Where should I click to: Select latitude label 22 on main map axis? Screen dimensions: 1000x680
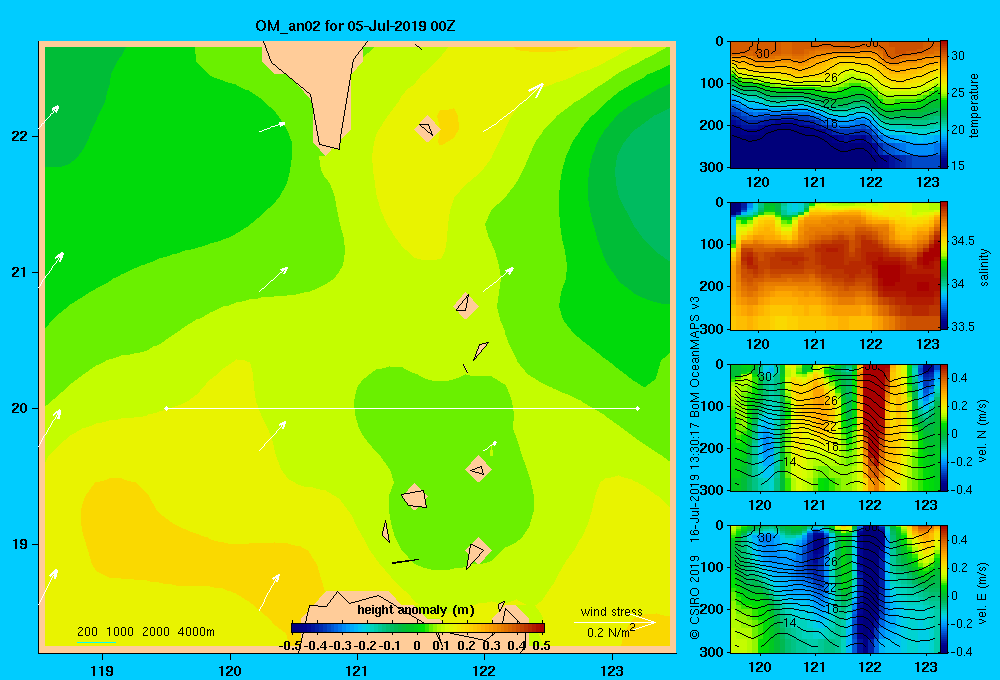click(20, 136)
